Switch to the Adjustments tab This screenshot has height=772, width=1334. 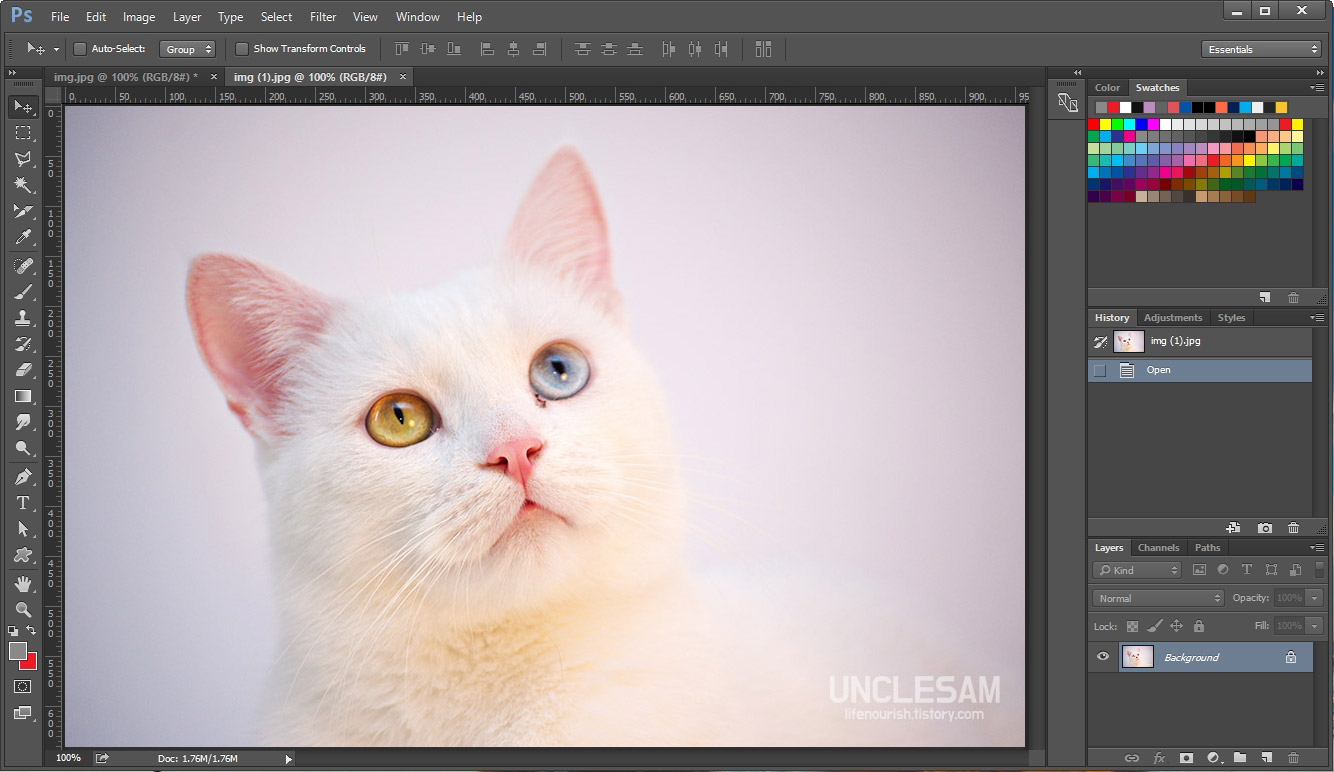click(1173, 317)
